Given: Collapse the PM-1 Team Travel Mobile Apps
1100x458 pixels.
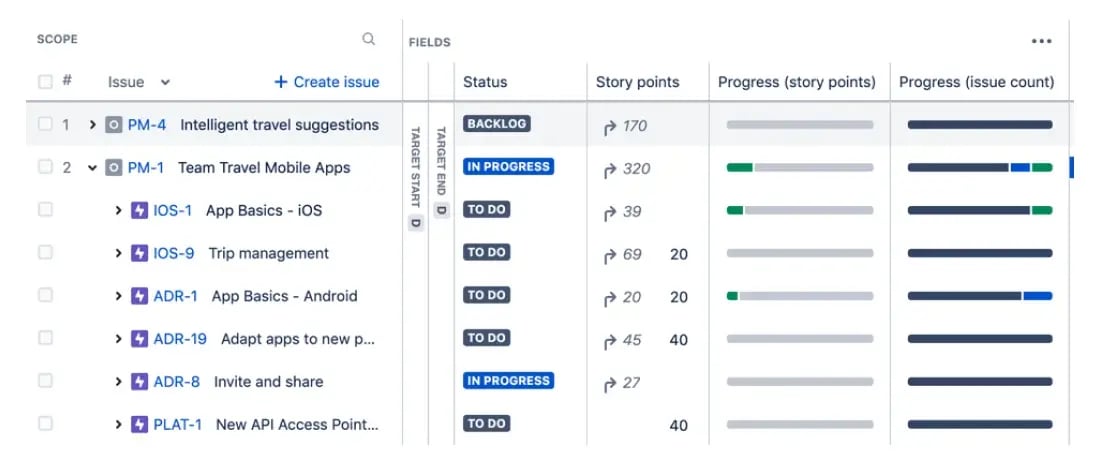Looking at the screenshot, I should (x=92, y=168).
